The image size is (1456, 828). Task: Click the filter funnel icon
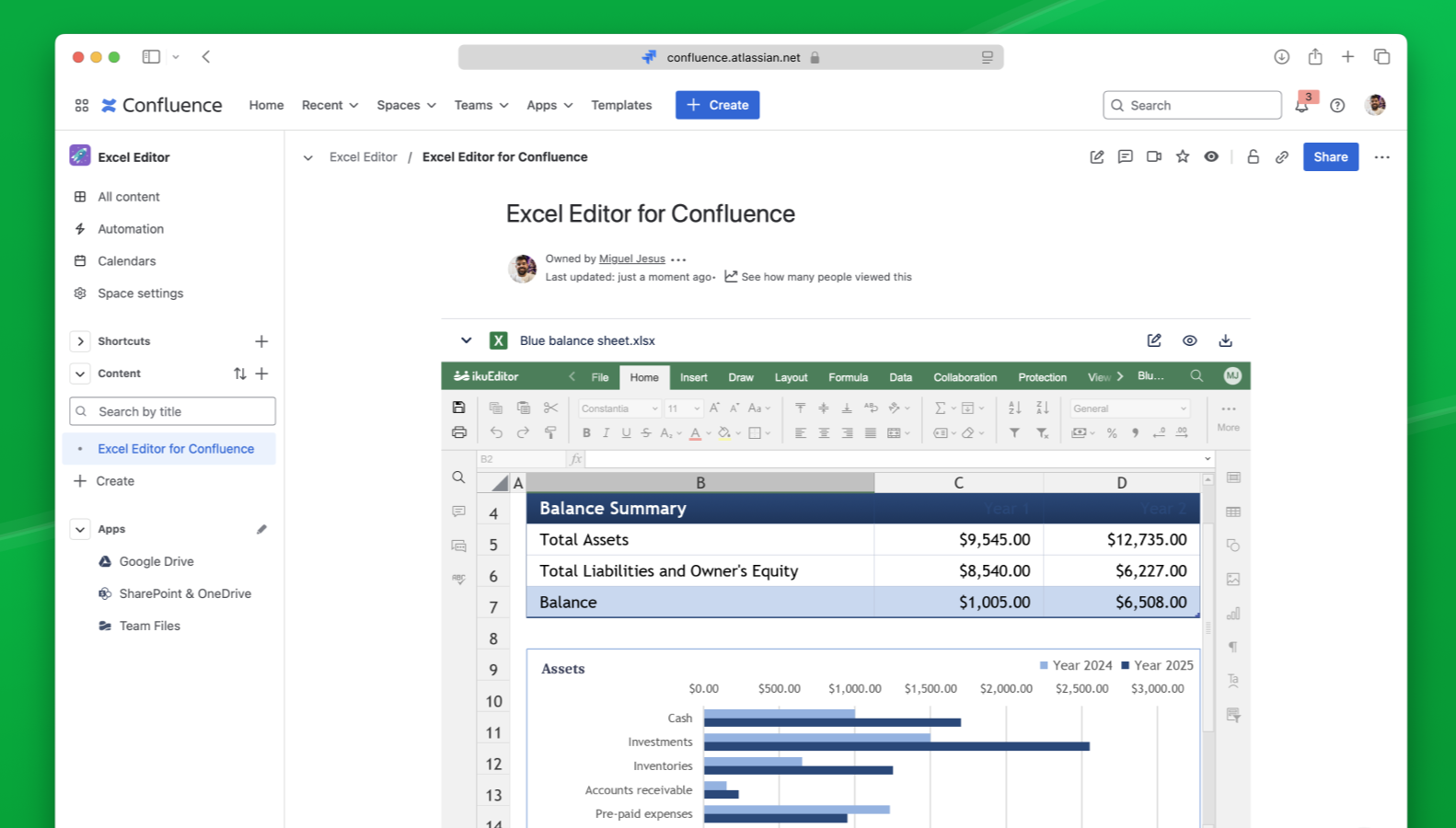[1014, 432]
